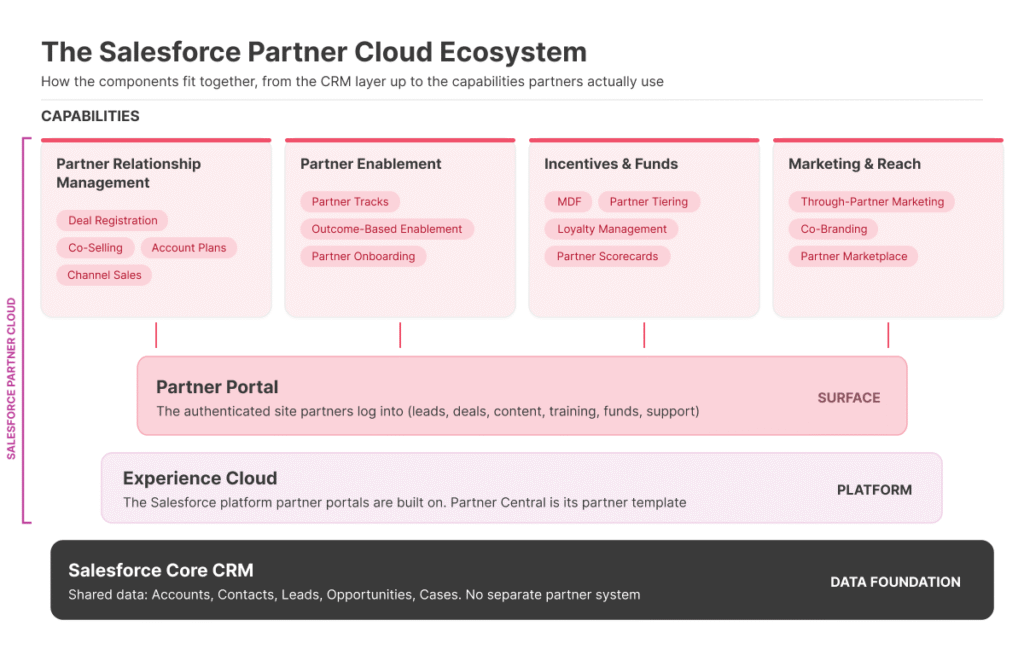Image resolution: width=1024 pixels, height=655 pixels.
Task: Click the PLATFORM label
Action: pos(874,490)
